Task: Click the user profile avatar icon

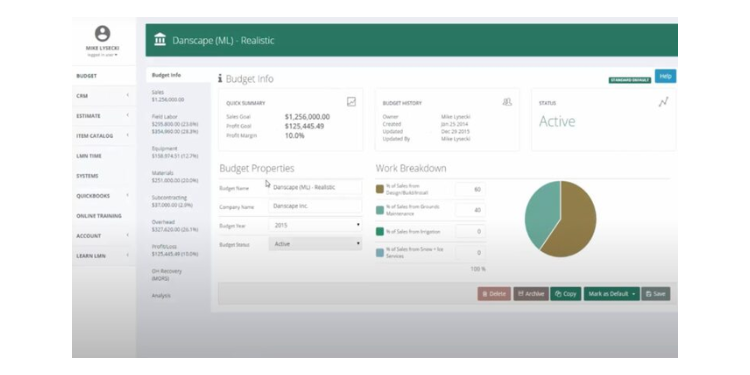Action: [x=102, y=33]
